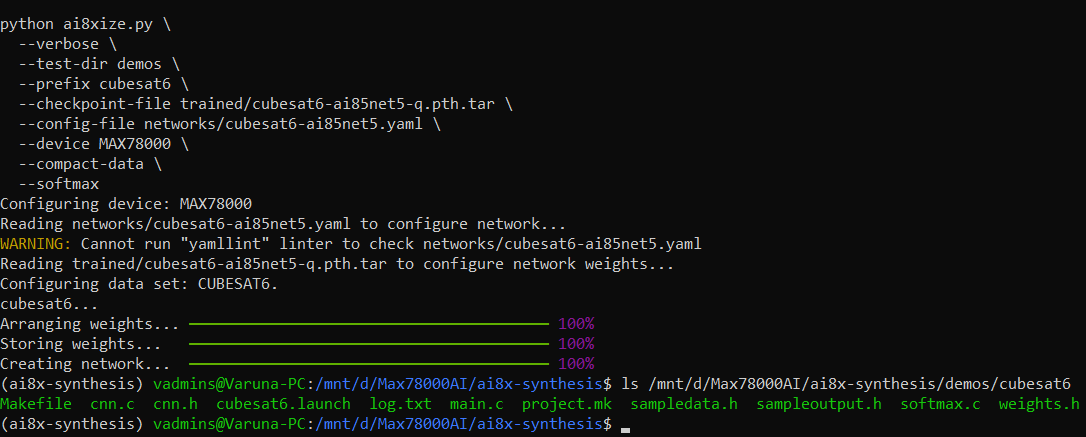The height and width of the screenshot is (437, 1086).
Task: Click the Storing weights progress bar
Action: pyautogui.click(x=368, y=344)
